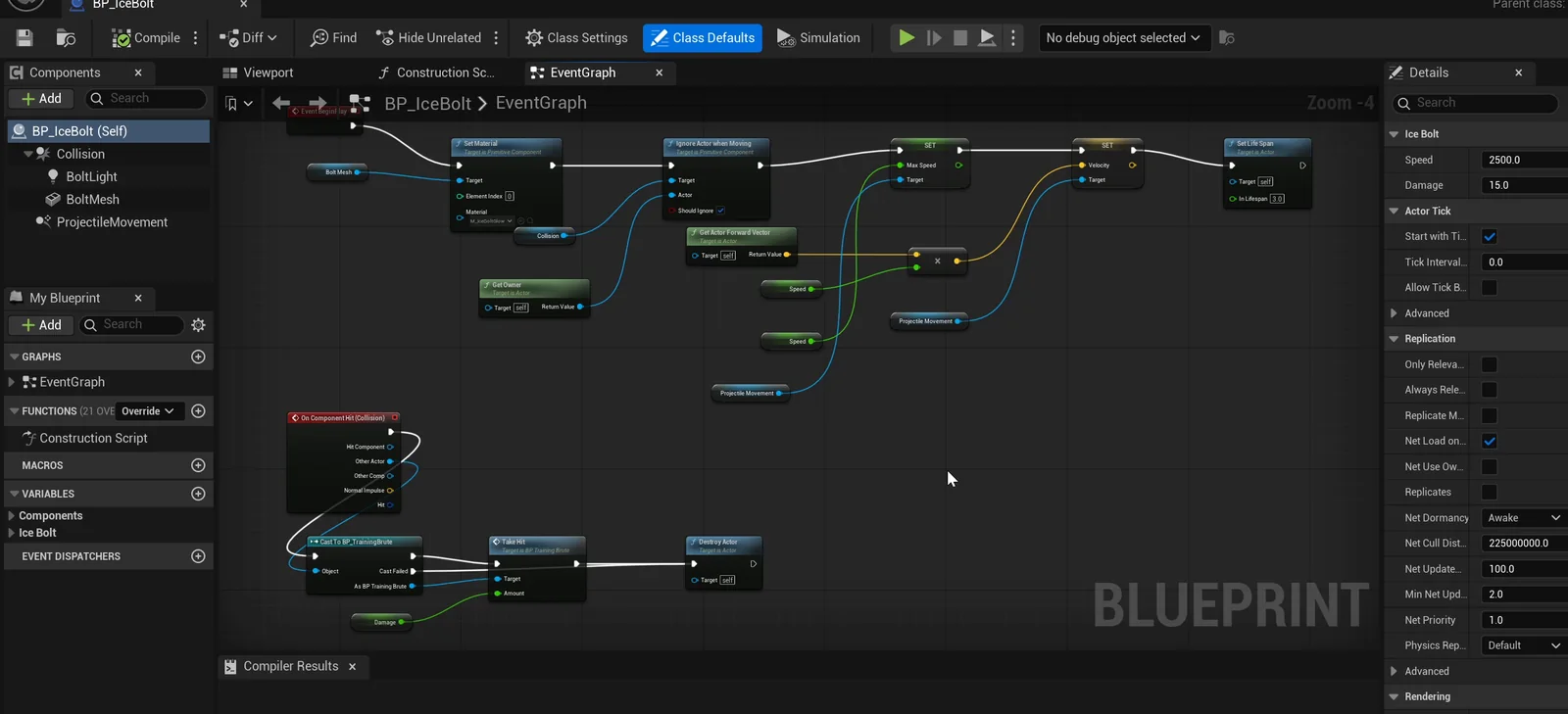Viewport: 1568px width, 714px height.
Task: Open the Diff dropdown
Action: [248, 38]
